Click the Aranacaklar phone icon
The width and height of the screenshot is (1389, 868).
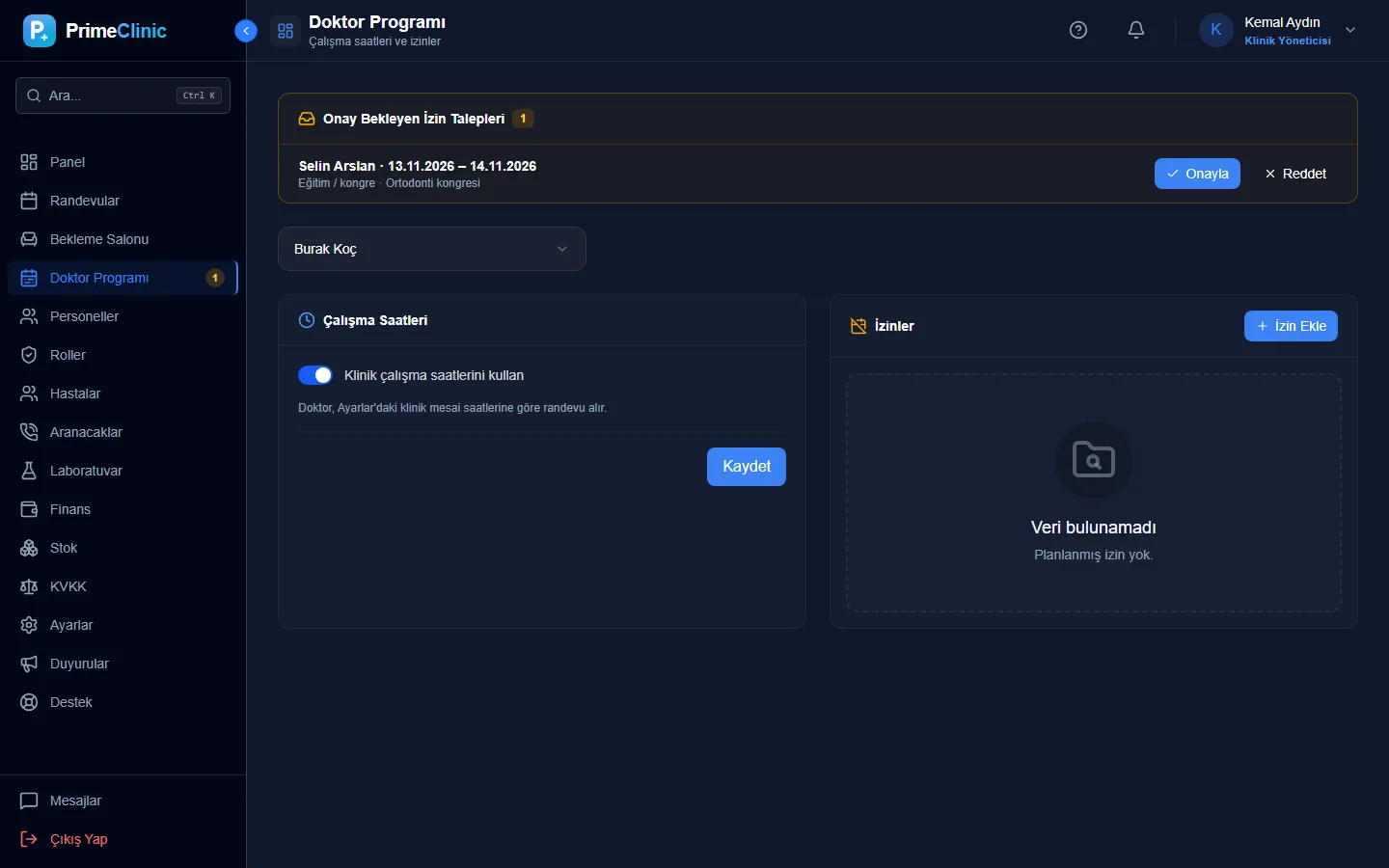tap(29, 432)
